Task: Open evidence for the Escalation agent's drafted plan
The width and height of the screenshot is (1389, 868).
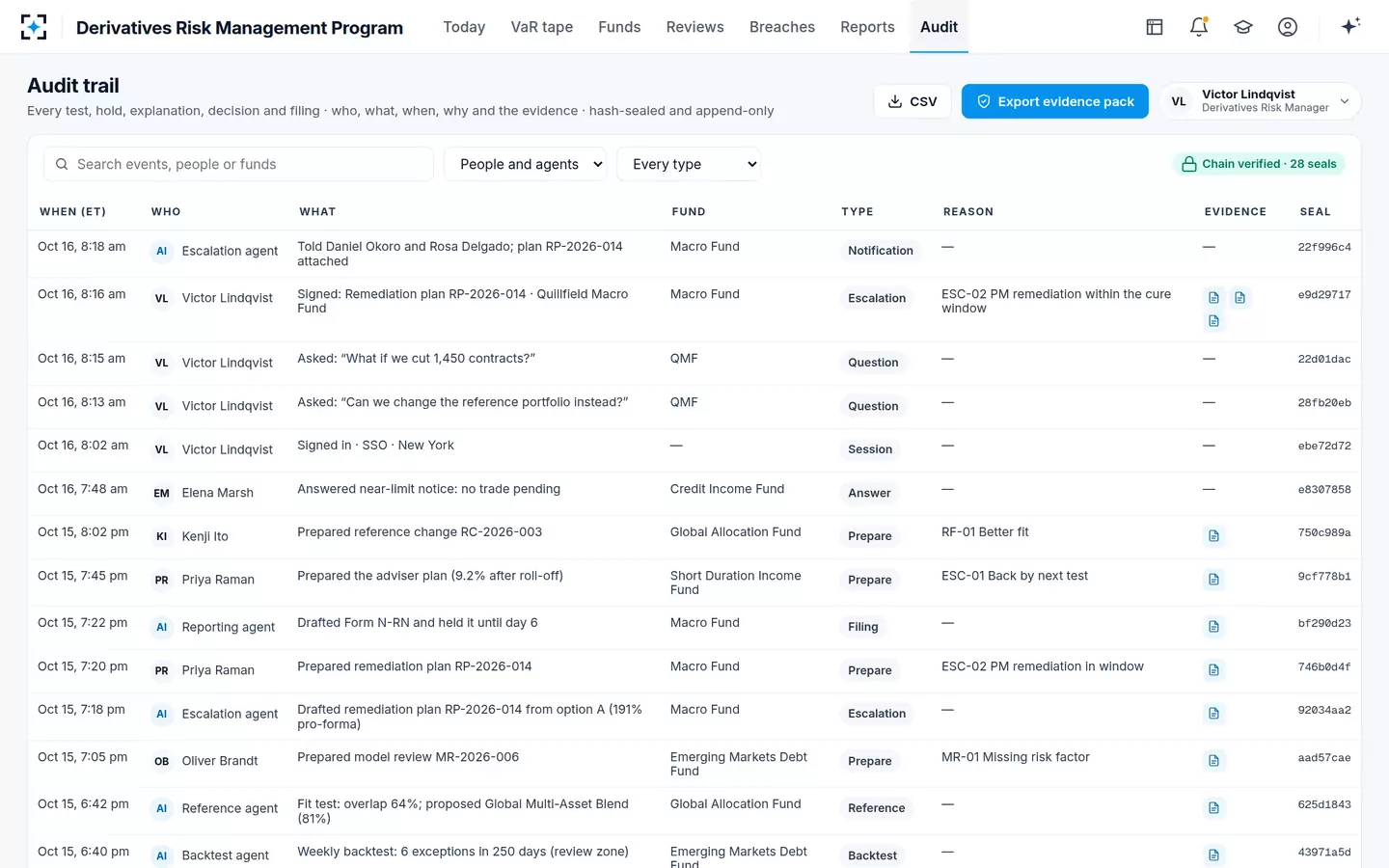Action: point(1214,714)
